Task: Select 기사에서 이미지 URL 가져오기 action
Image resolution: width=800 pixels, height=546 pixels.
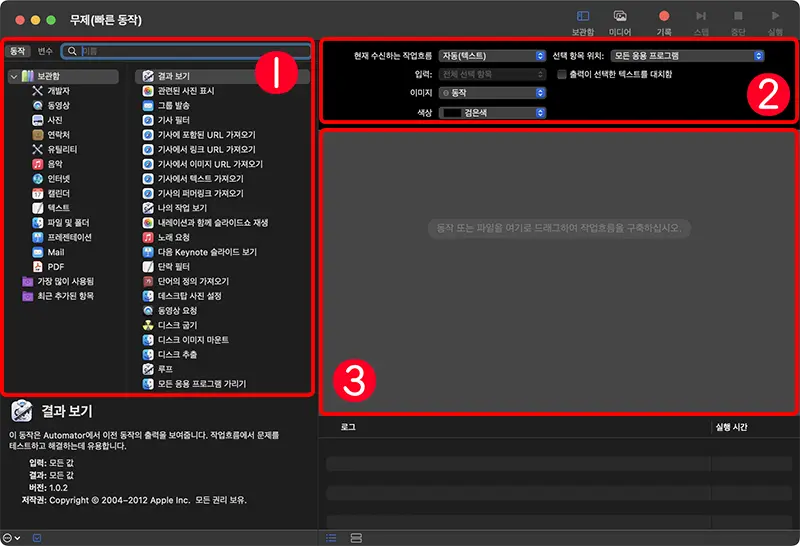Action: (202, 164)
